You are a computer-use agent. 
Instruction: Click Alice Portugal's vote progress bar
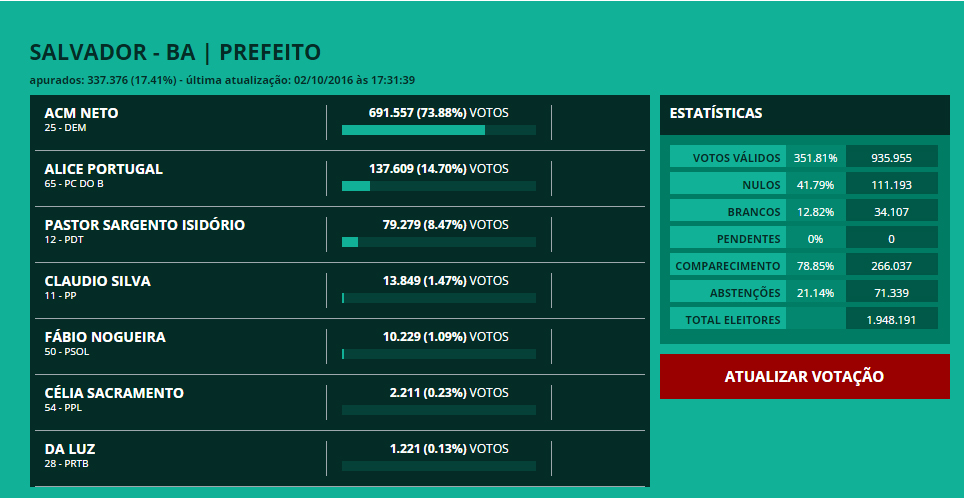438,186
